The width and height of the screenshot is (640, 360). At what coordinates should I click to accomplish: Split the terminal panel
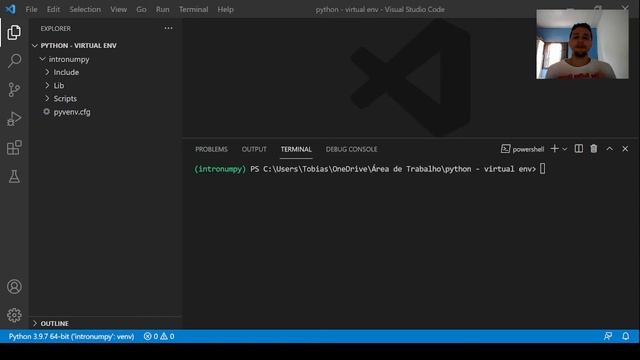(x=578, y=149)
